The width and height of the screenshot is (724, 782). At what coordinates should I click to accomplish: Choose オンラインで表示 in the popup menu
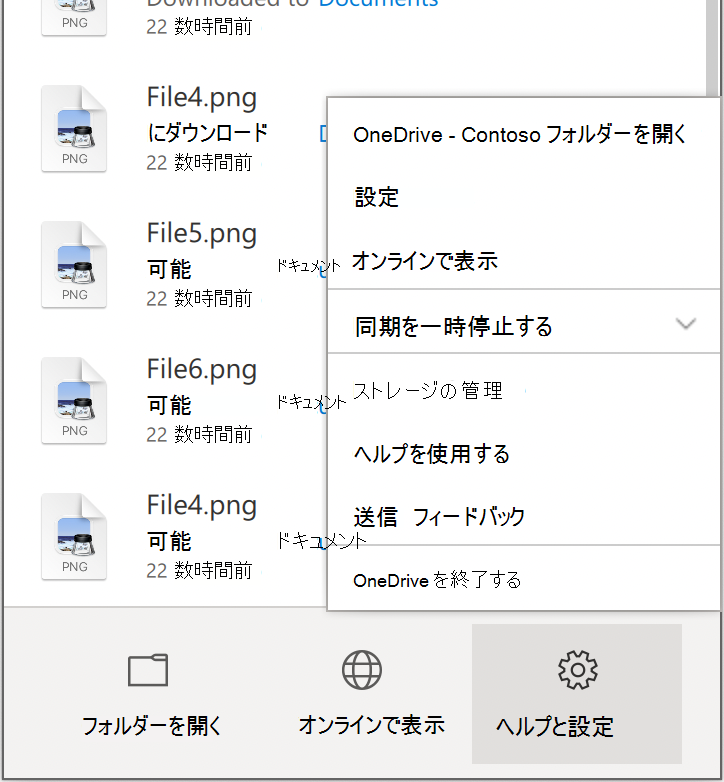[x=524, y=260]
